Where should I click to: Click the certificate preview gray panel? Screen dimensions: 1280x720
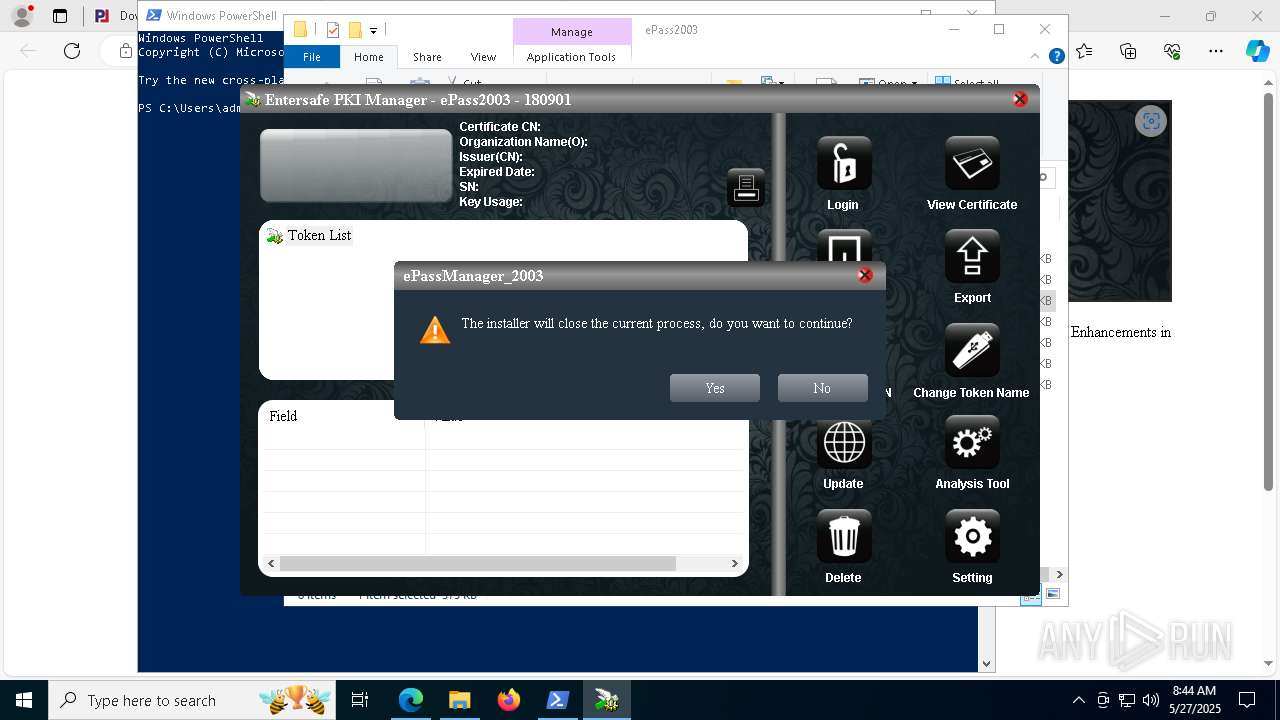356,166
